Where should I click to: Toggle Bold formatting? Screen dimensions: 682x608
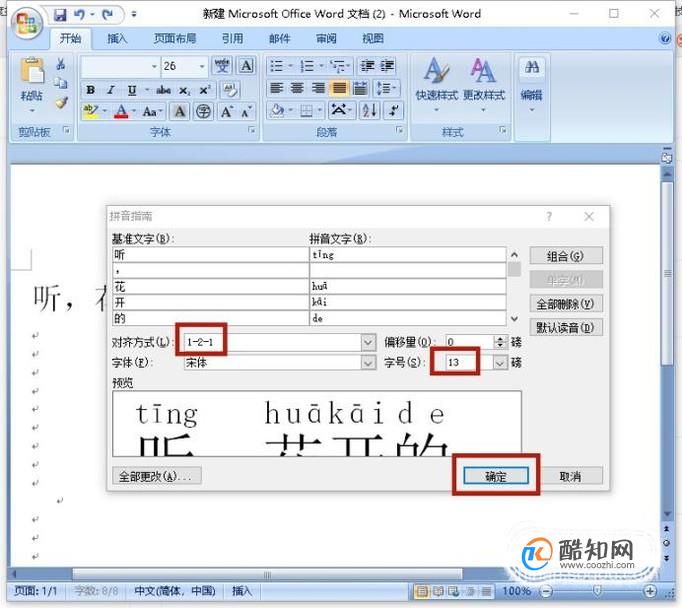click(90, 90)
